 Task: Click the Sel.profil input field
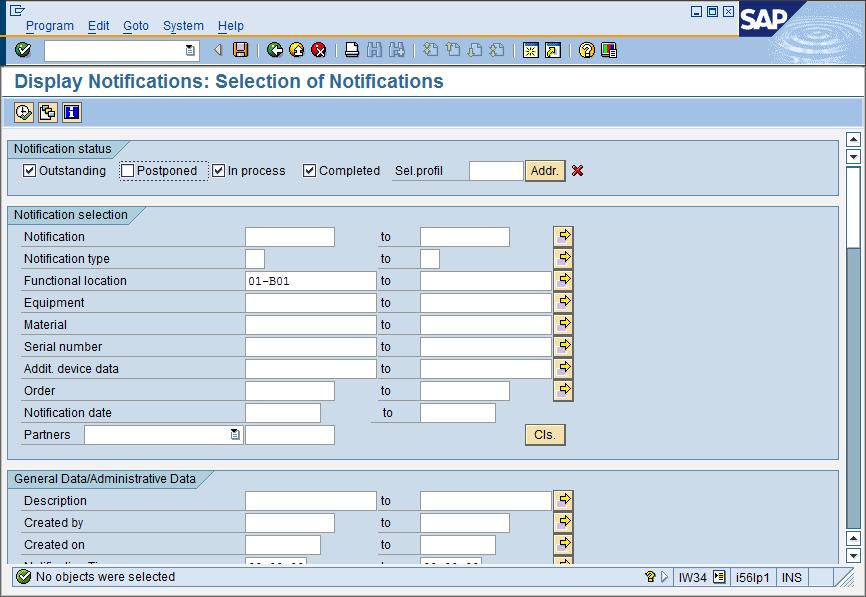[x=496, y=171]
